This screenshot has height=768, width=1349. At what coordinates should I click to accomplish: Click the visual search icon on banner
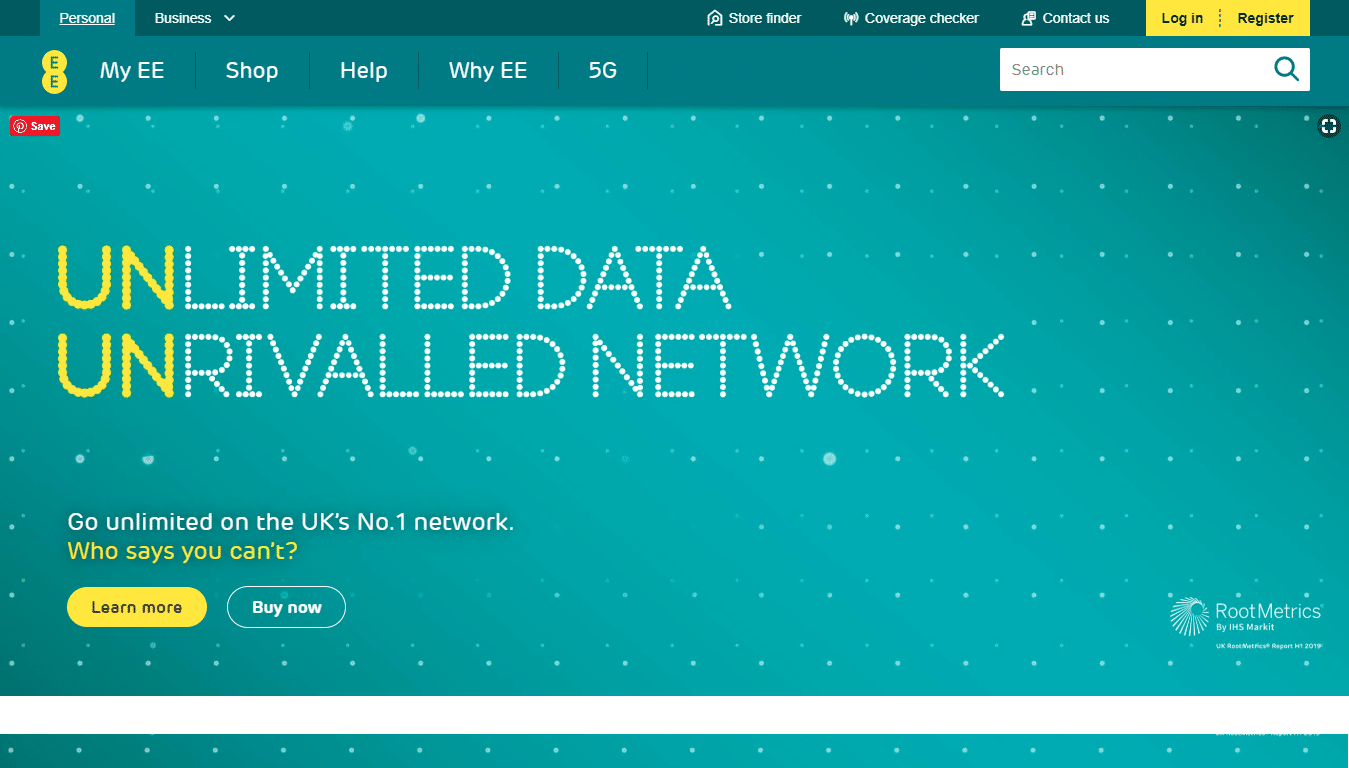pyautogui.click(x=1328, y=126)
